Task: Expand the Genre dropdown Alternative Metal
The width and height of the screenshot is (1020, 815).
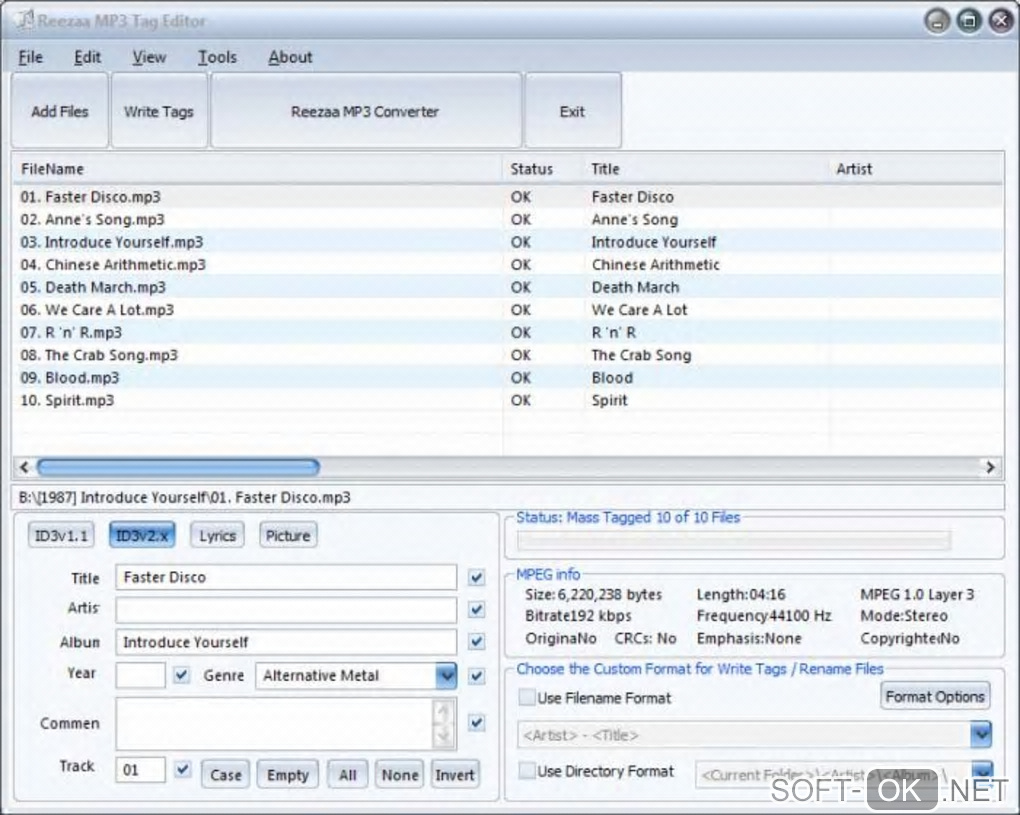Action: (446, 676)
